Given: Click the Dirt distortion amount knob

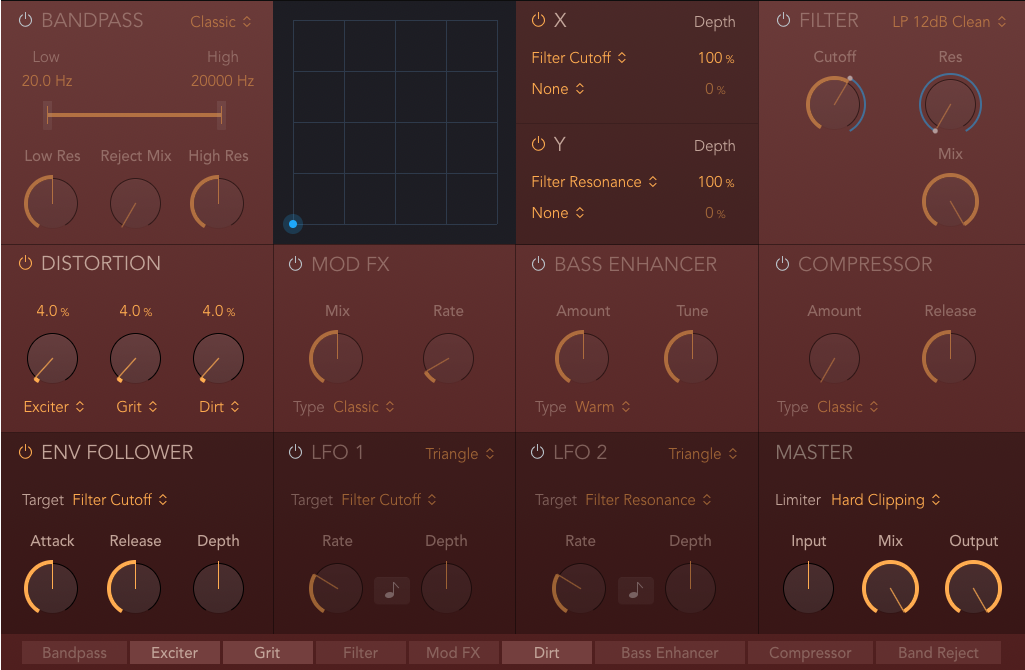Looking at the screenshot, I should click(218, 358).
